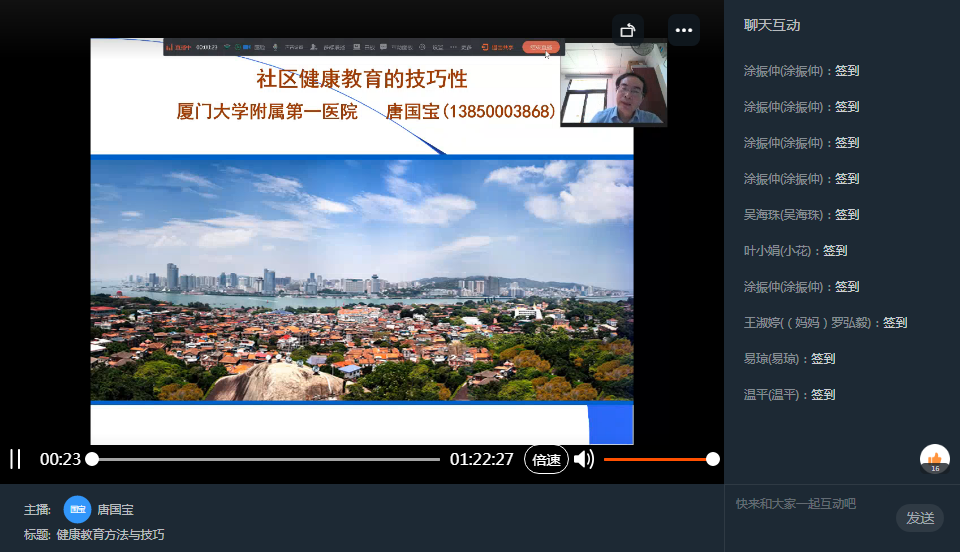The width and height of the screenshot is (960, 552).
Task: Click the host avatar of 唐国宝
Action: point(77,509)
